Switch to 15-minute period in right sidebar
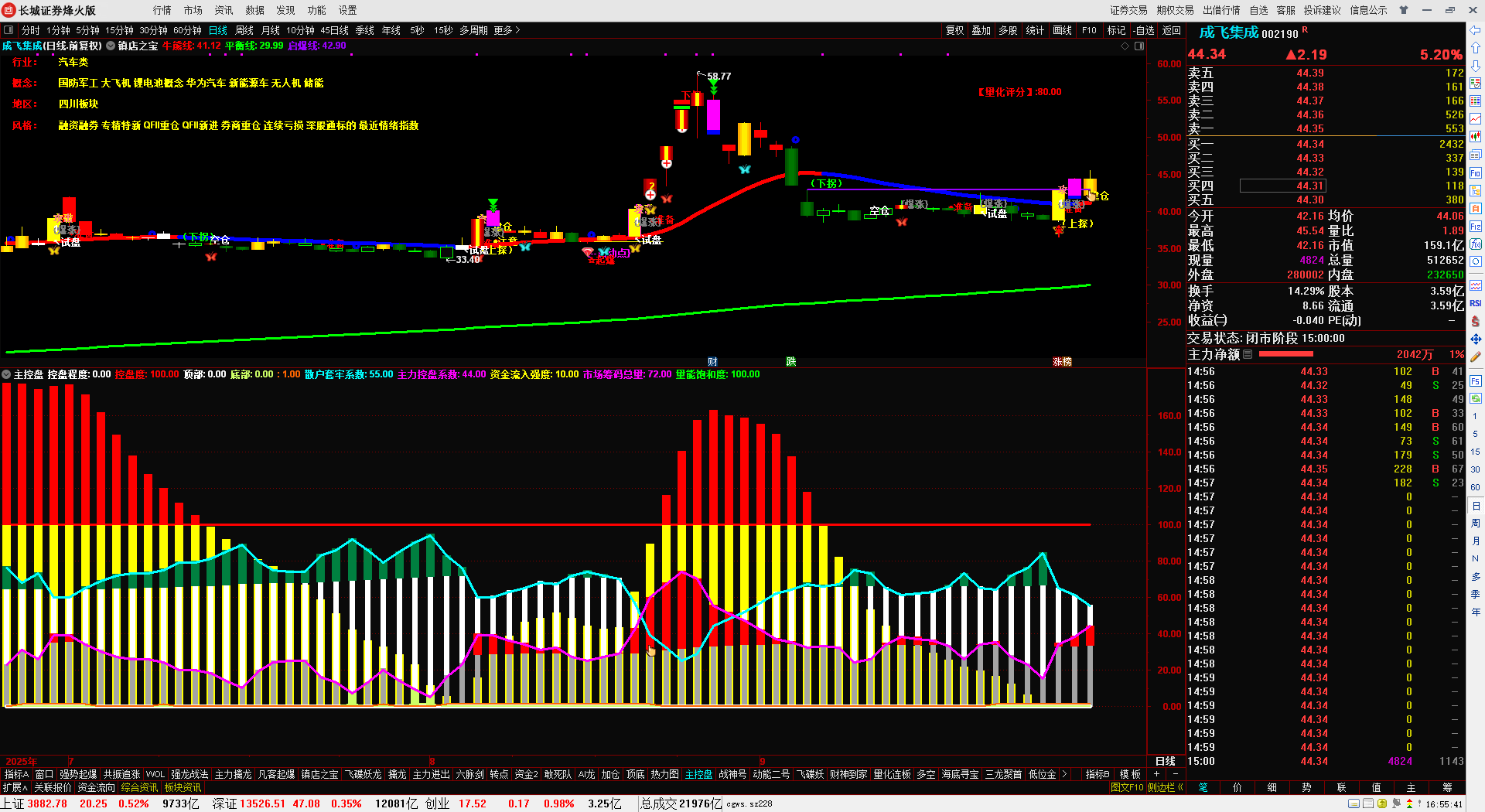The width and height of the screenshot is (1485, 812). tap(1476, 452)
